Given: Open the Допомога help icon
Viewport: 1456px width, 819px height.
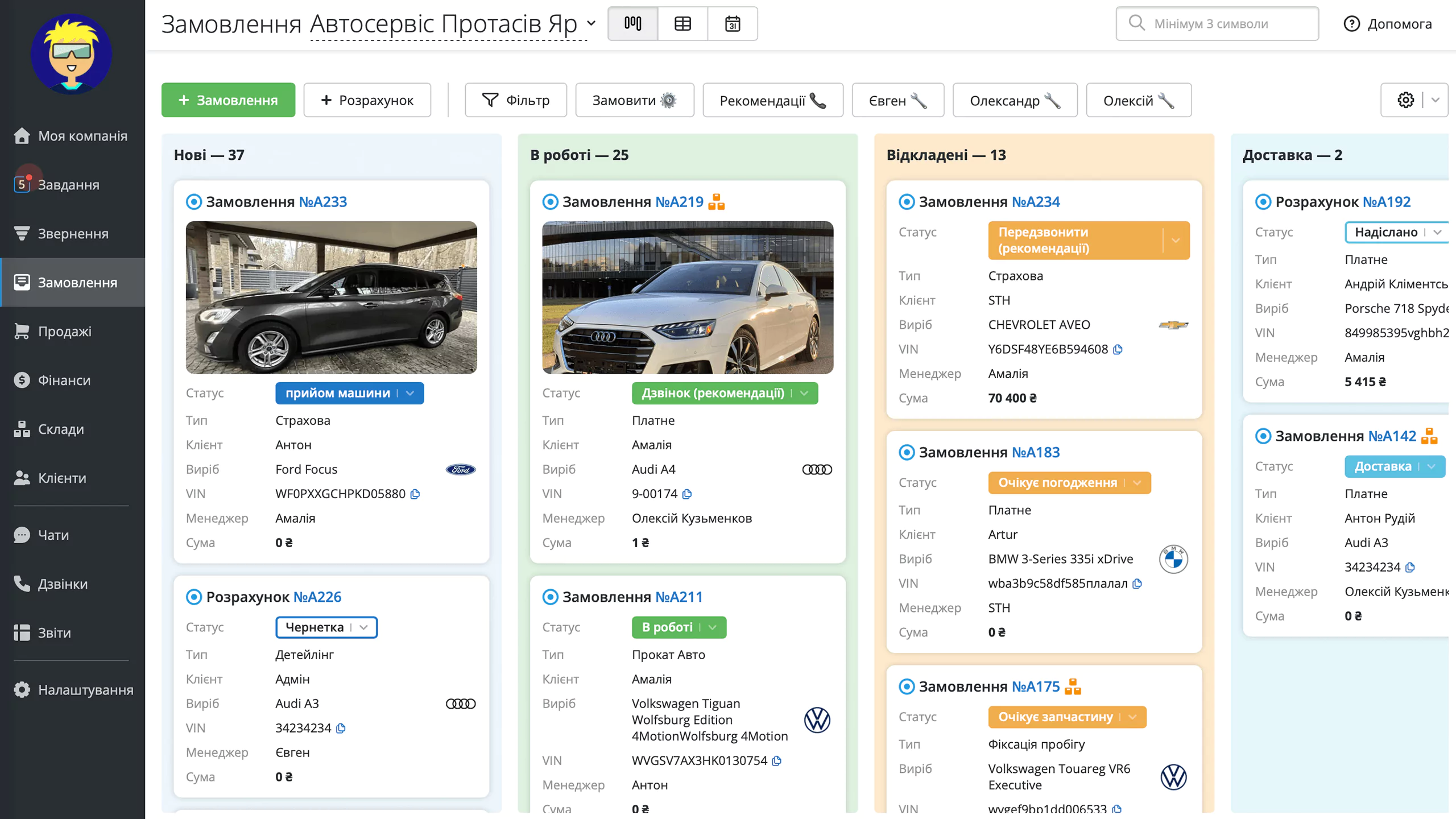Looking at the screenshot, I should (1351, 24).
